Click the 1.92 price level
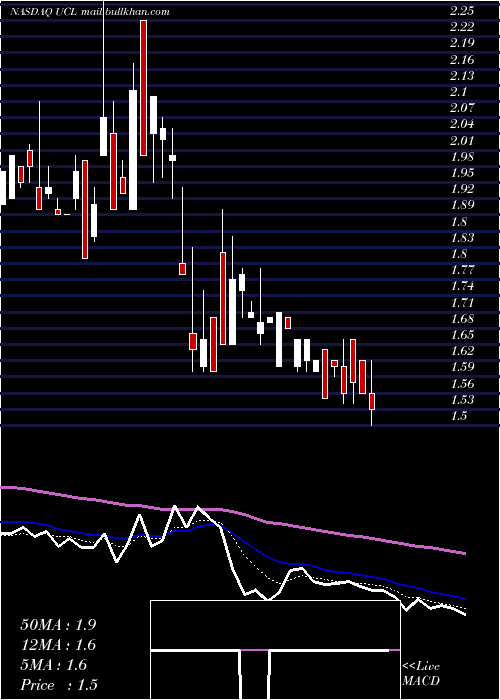The height and width of the screenshot is (700, 500). [462, 189]
